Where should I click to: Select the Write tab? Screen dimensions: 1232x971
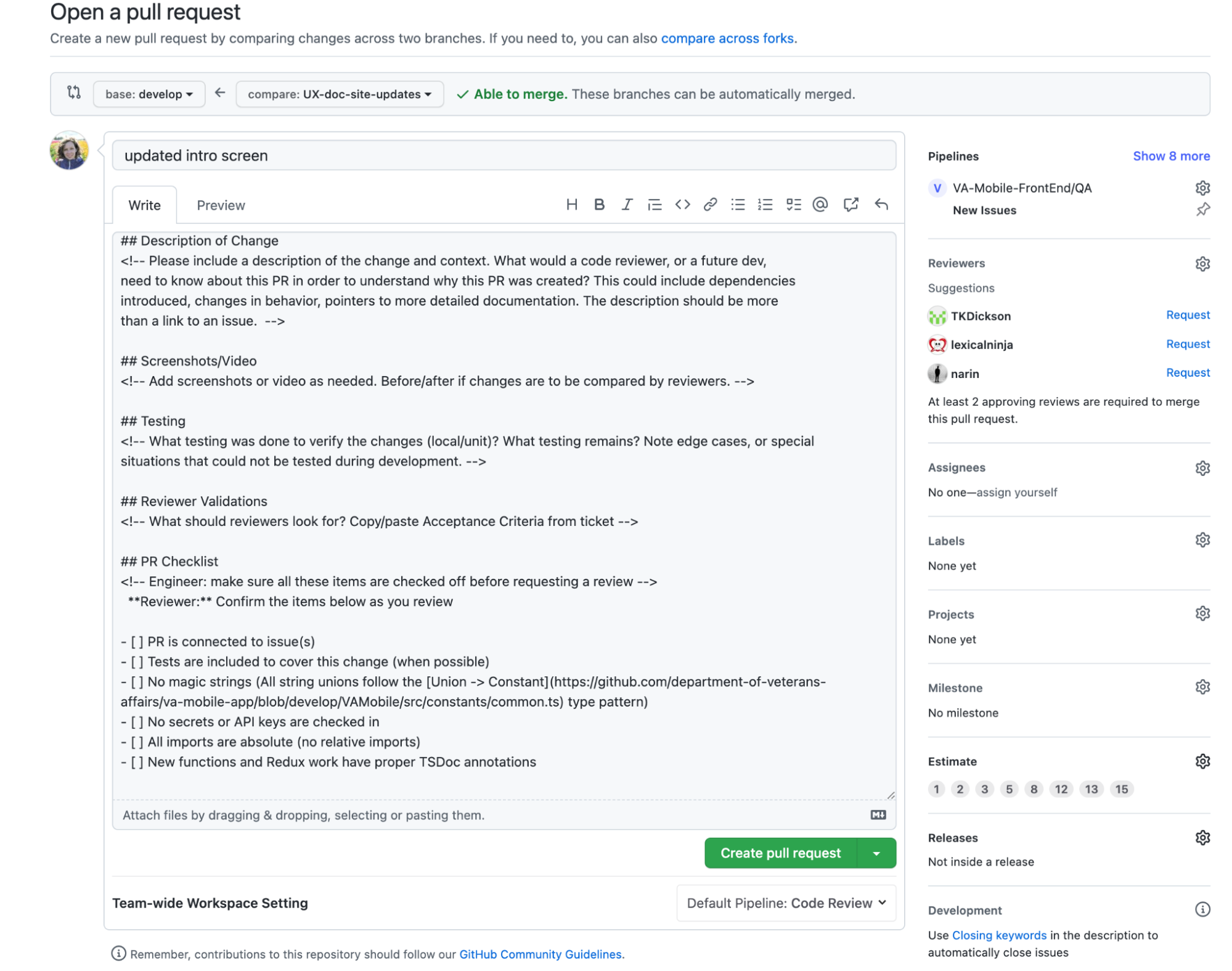click(x=145, y=205)
